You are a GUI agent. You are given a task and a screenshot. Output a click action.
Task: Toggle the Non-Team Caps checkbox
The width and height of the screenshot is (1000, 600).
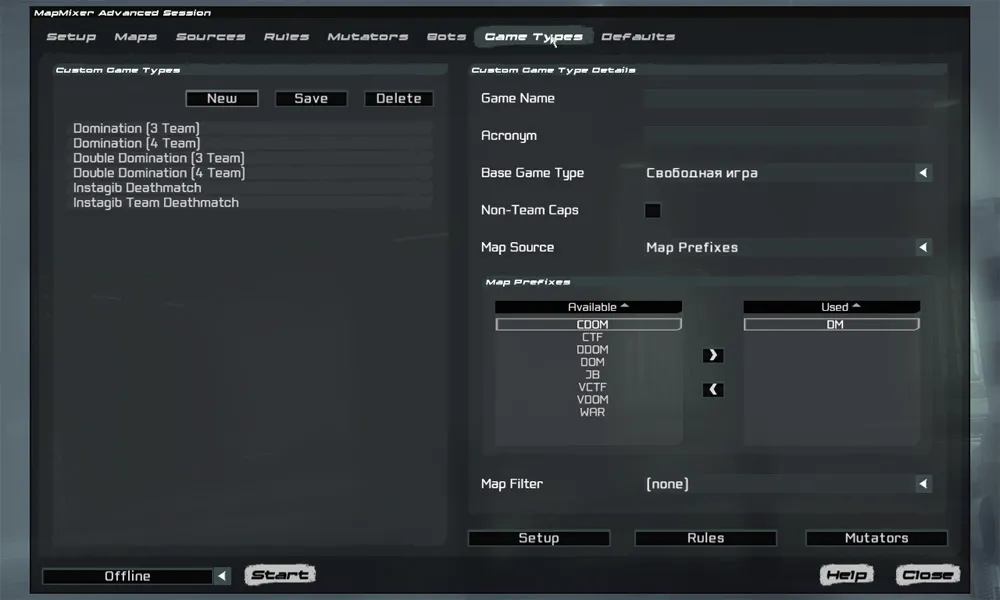pyautogui.click(x=653, y=210)
